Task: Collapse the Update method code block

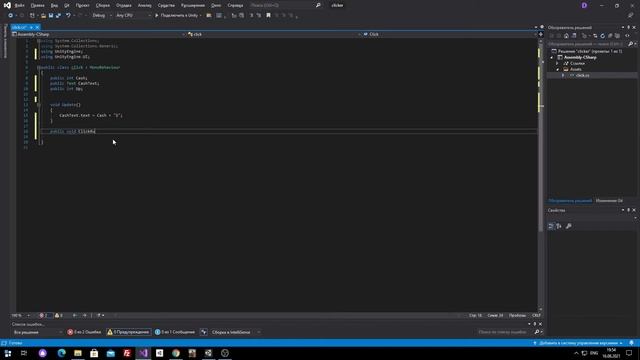Action: click(x=39, y=104)
